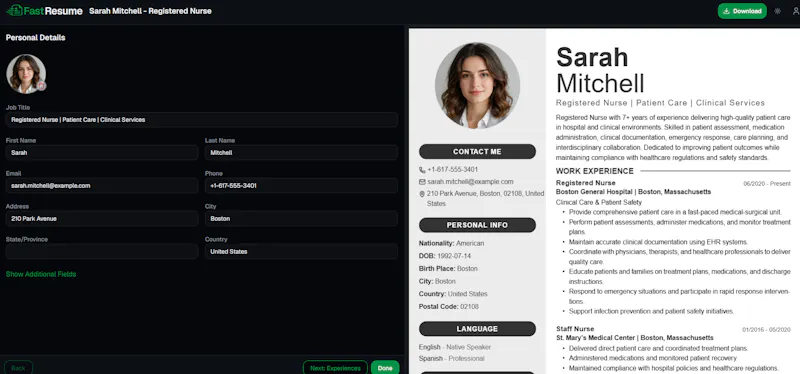
Task: Click the CONTACT ME section header
Action: pyautogui.click(x=477, y=152)
